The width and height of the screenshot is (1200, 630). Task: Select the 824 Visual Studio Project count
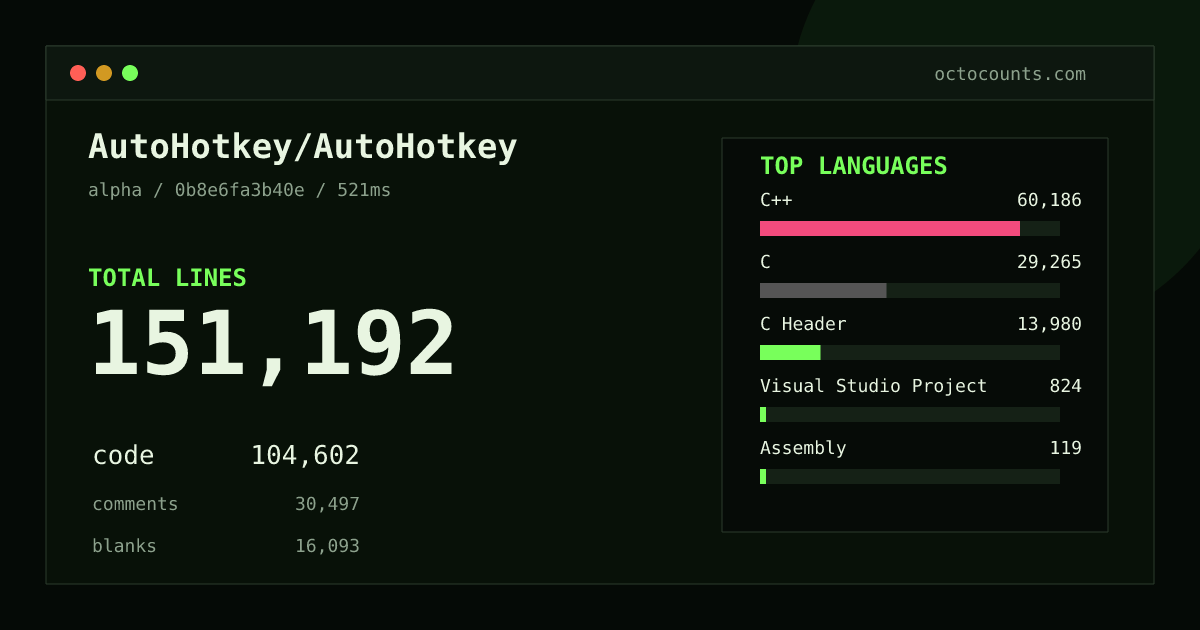pyautogui.click(x=1065, y=386)
